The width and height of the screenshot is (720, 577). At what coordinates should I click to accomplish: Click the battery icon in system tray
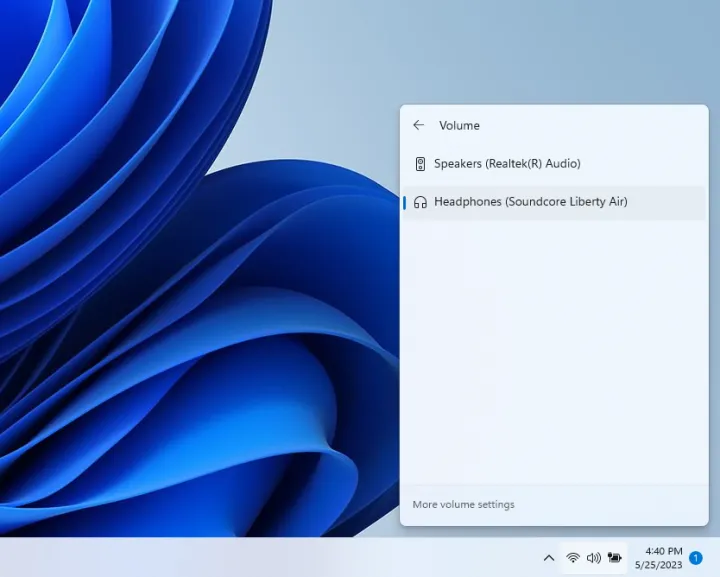click(x=614, y=557)
